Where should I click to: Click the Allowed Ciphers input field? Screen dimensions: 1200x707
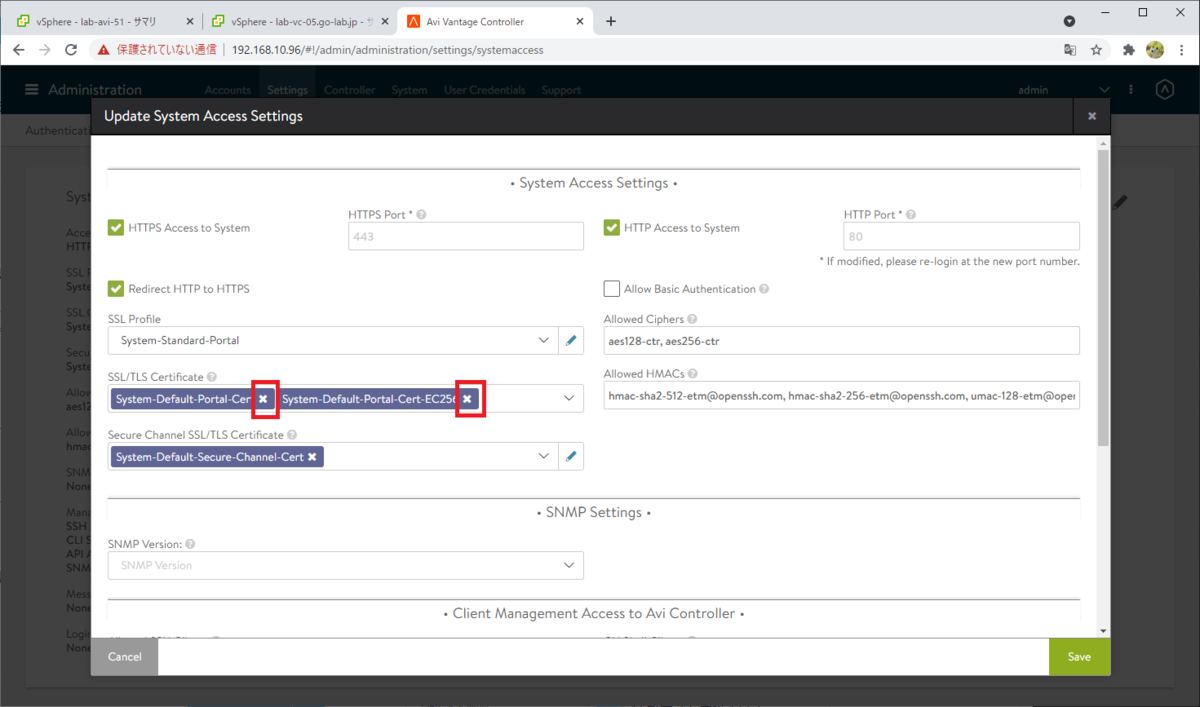[842, 341]
